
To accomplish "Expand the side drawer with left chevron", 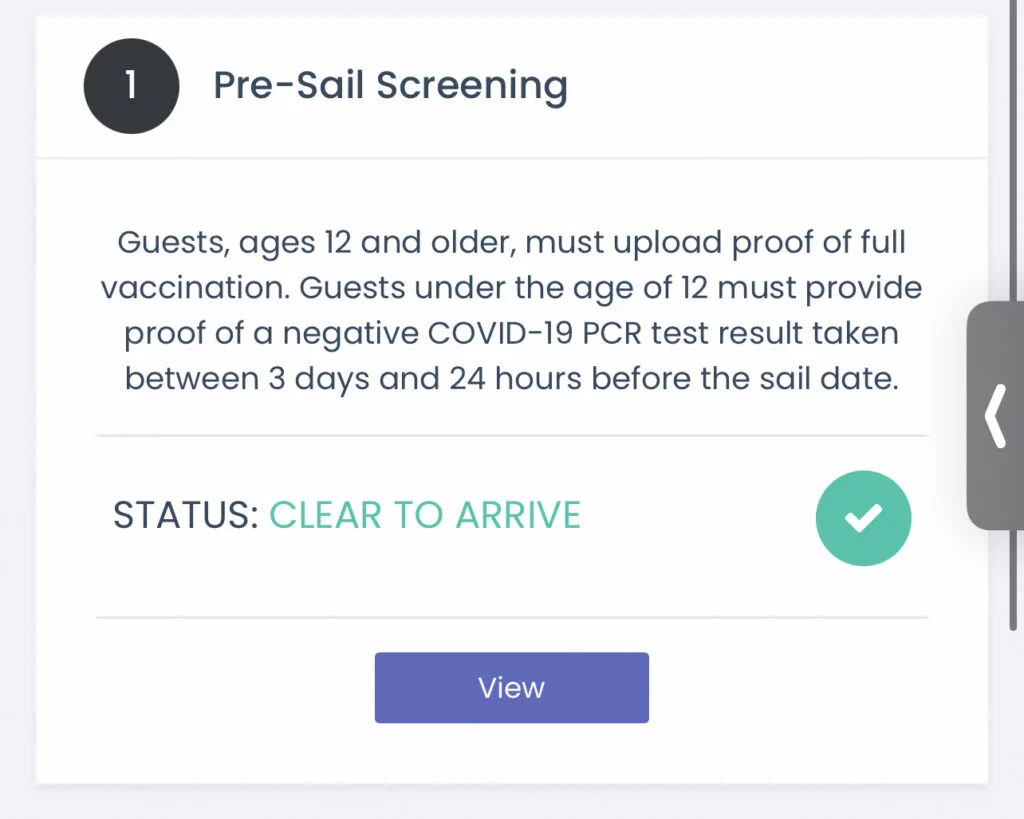I will (x=995, y=415).
